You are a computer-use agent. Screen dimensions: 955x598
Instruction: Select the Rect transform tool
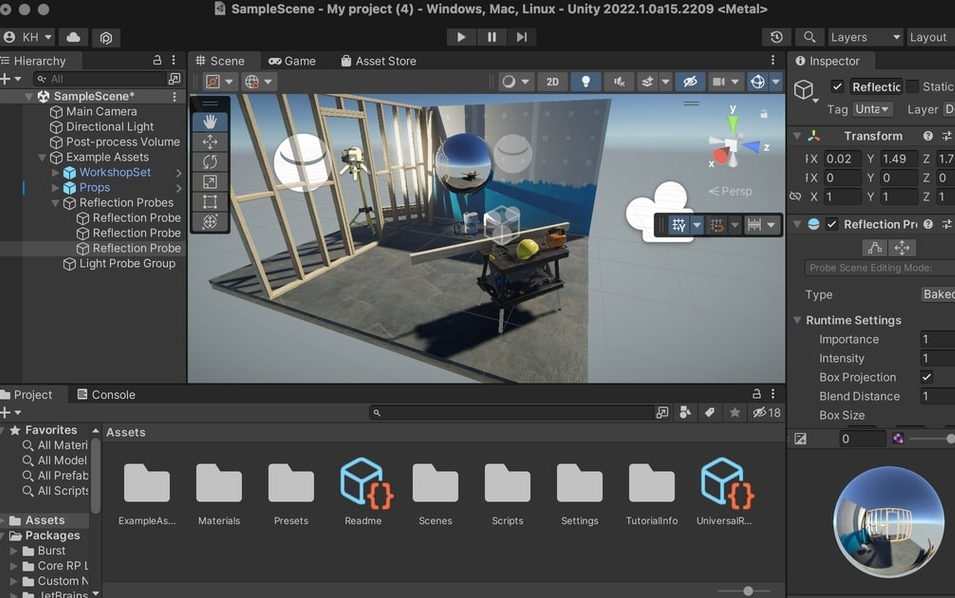(209, 198)
